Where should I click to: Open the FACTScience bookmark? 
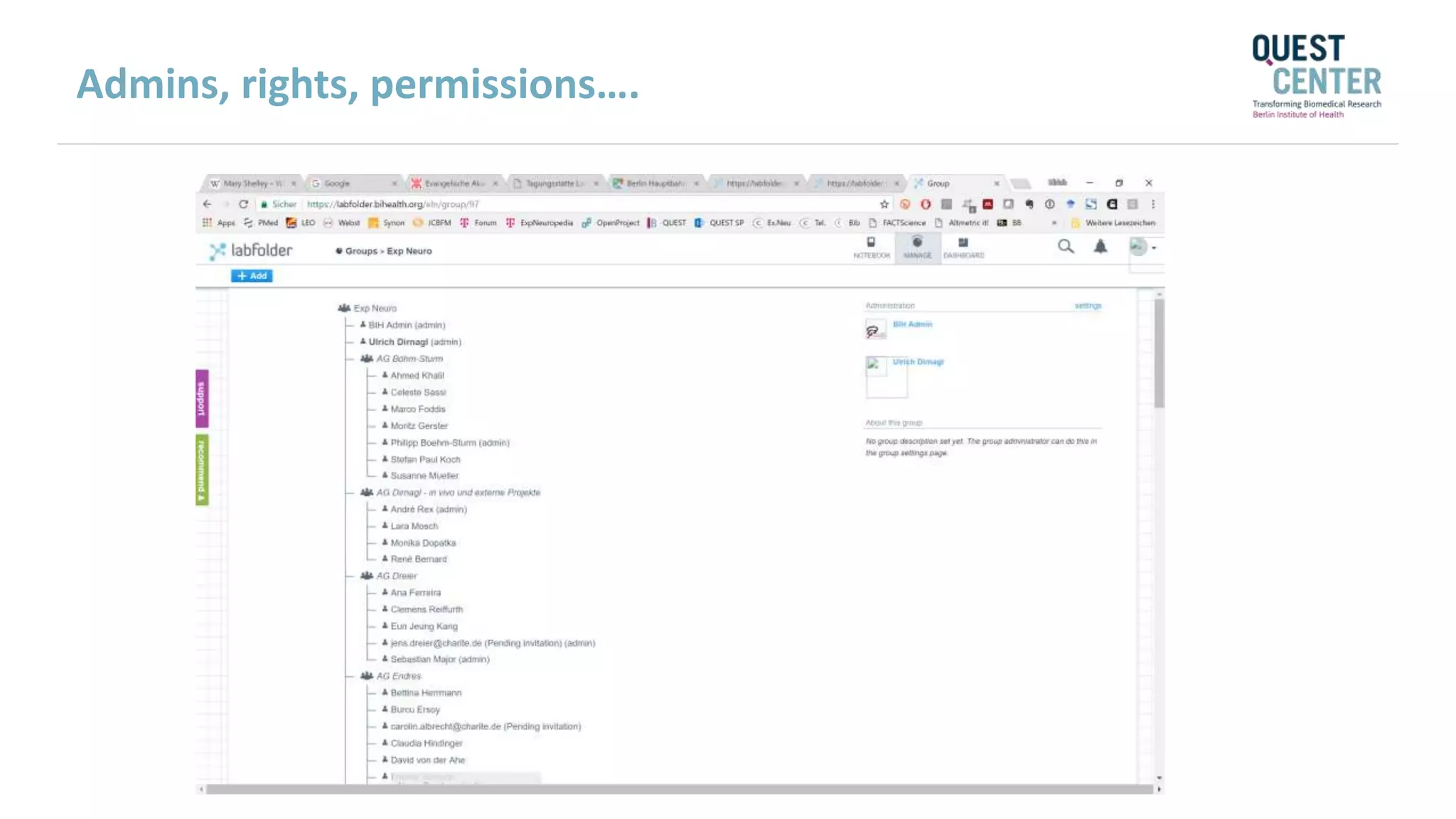click(x=897, y=223)
